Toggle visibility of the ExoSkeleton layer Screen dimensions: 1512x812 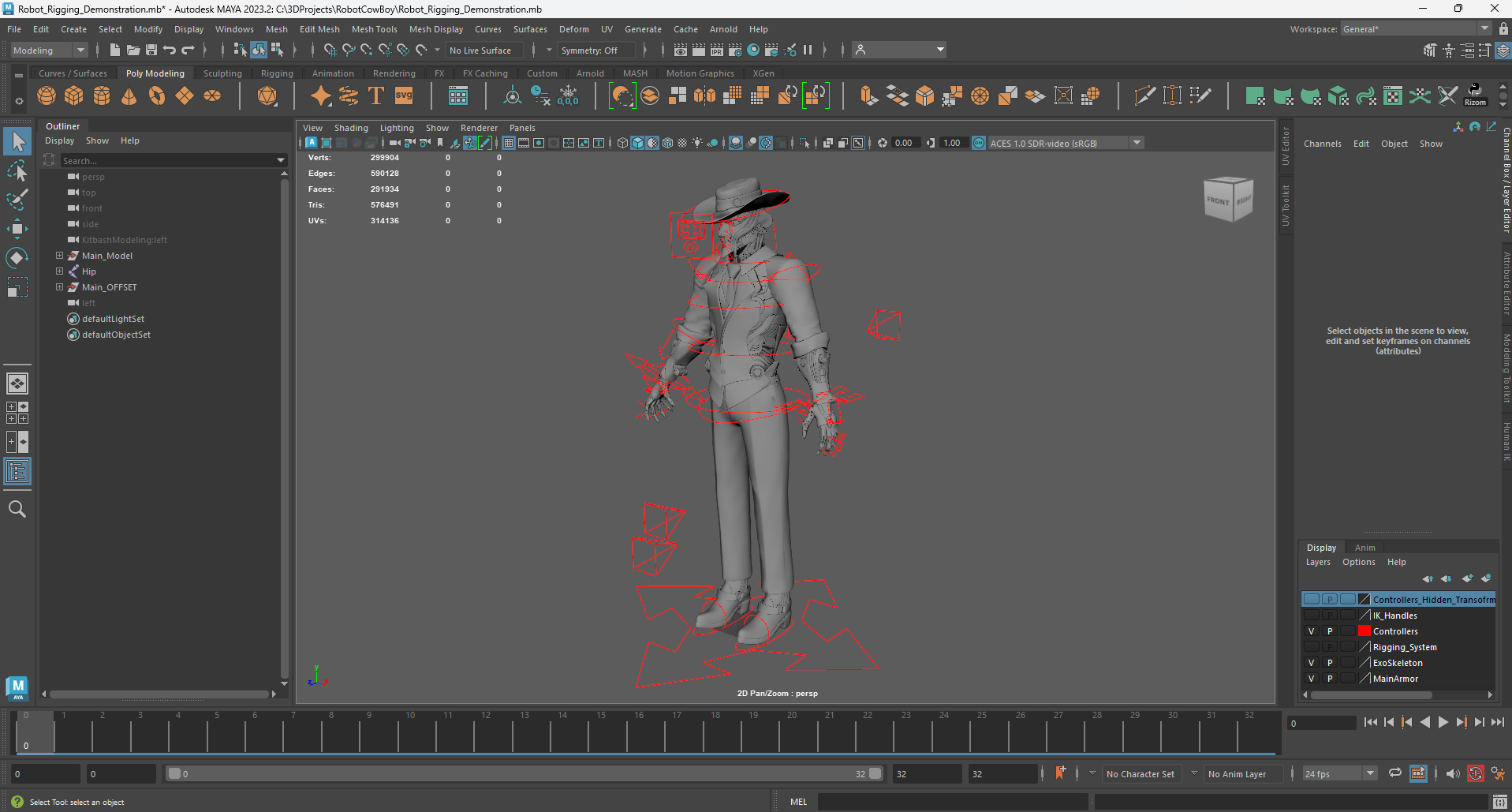click(x=1311, y=663)
